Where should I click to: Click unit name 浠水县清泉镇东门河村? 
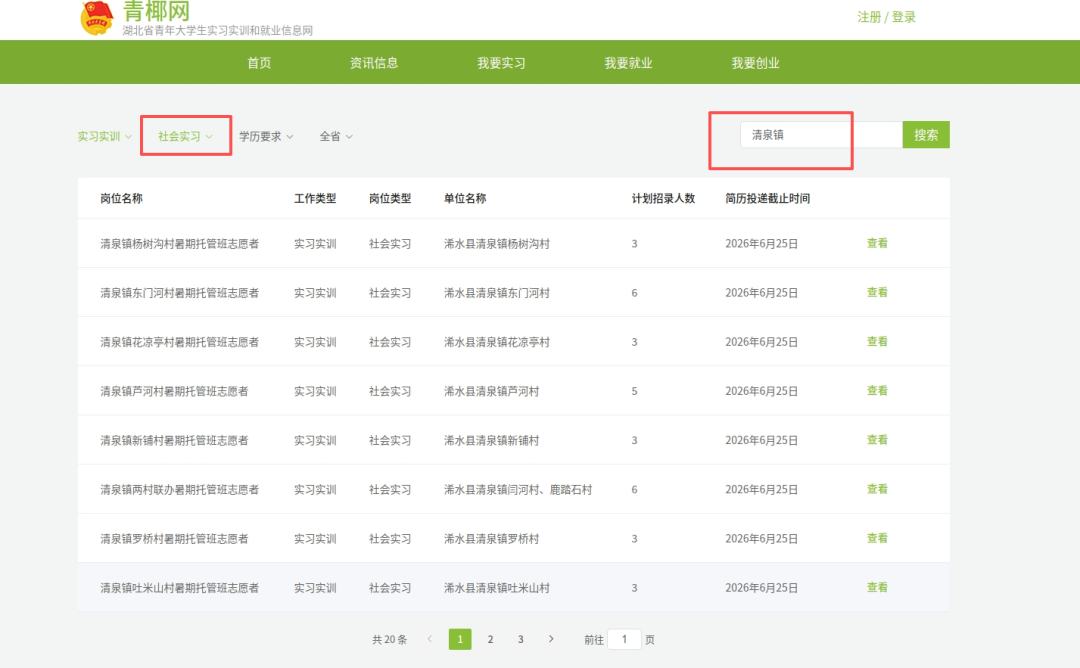click(497, 293)
